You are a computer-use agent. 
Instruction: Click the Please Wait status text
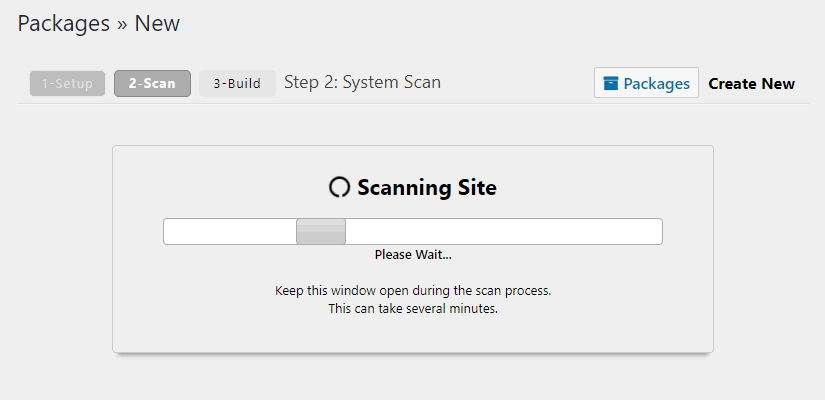click(x=413, y=255)
